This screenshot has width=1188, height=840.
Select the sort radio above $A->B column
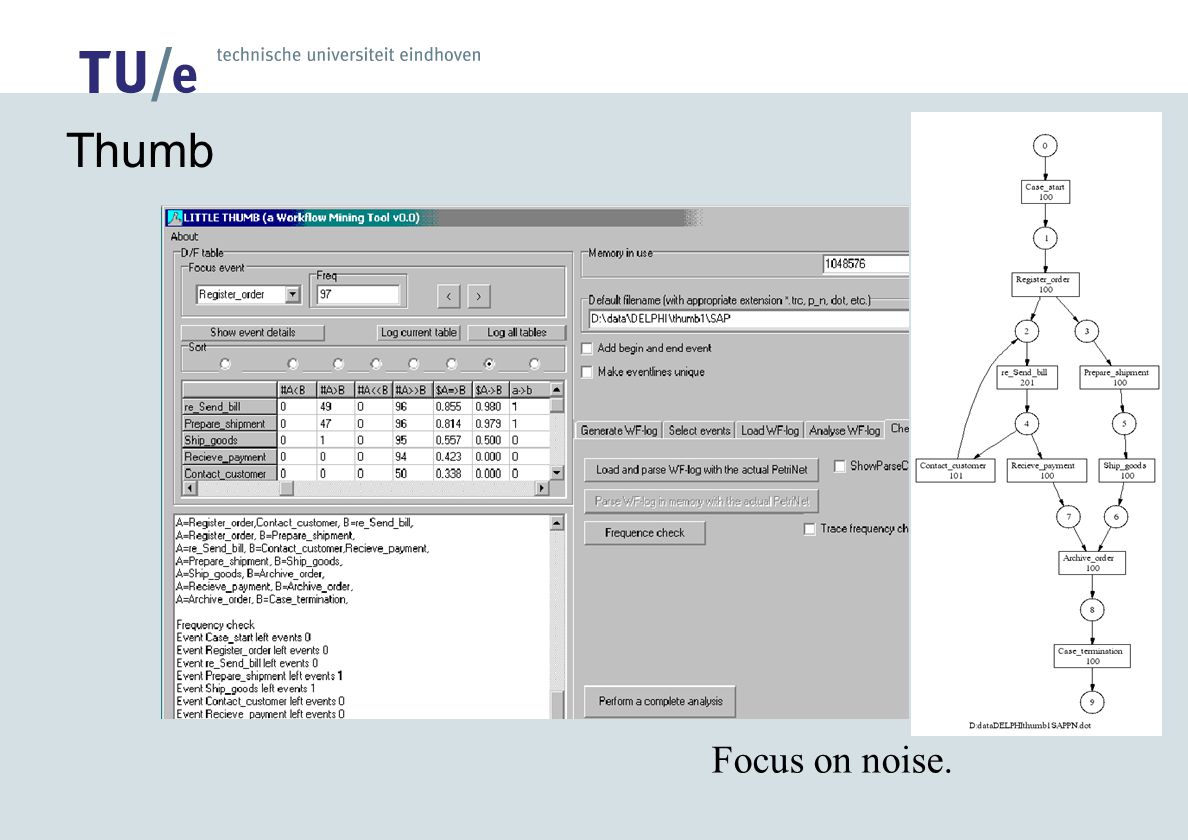(489, 364)
